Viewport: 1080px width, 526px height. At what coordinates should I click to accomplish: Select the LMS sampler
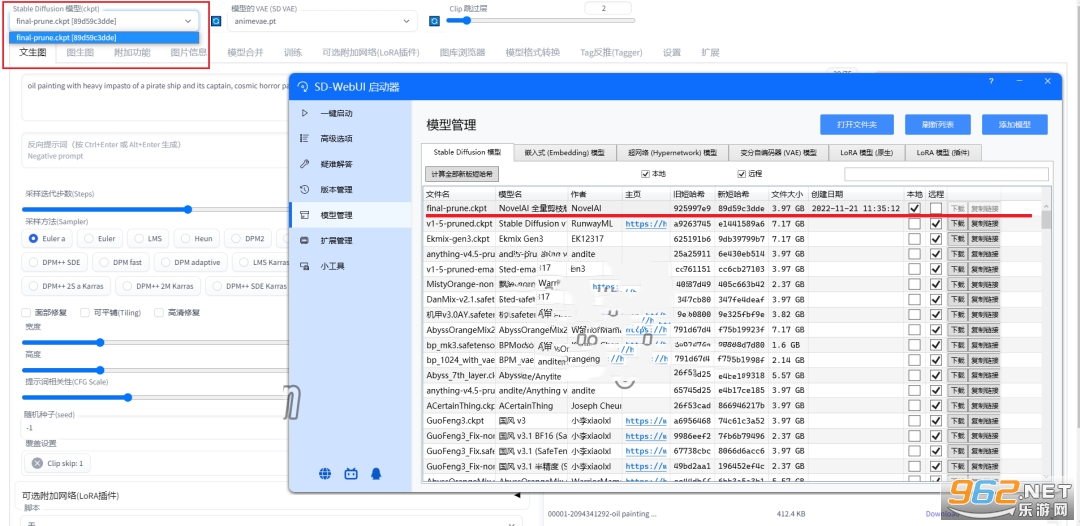pyautogui.click(x=147, y=239)
